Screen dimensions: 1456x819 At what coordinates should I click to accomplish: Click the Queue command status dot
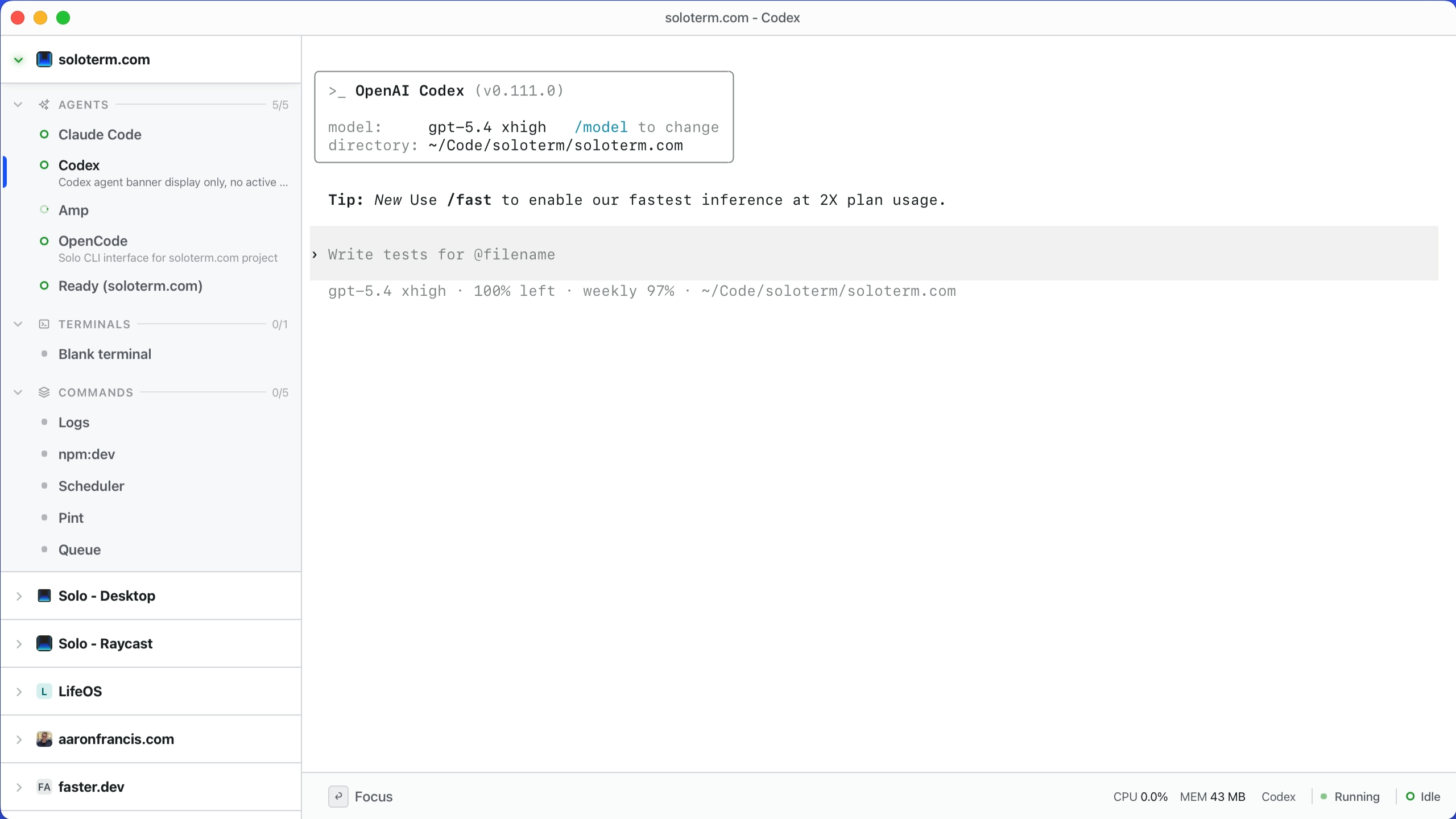(x=44, y=549)
